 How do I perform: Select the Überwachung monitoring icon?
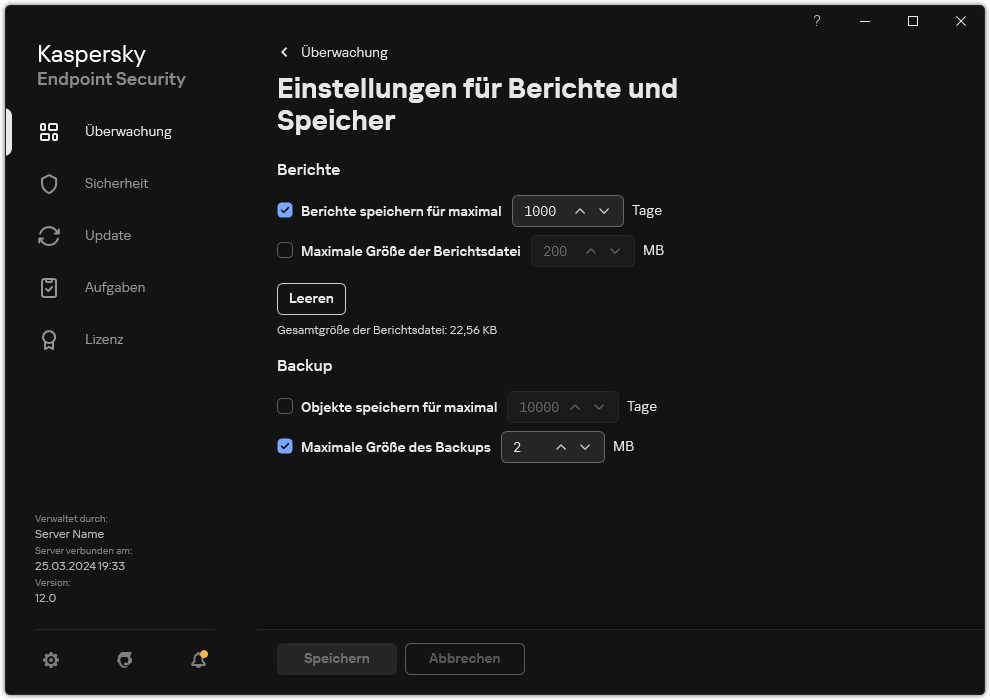(x=48, y=131)
